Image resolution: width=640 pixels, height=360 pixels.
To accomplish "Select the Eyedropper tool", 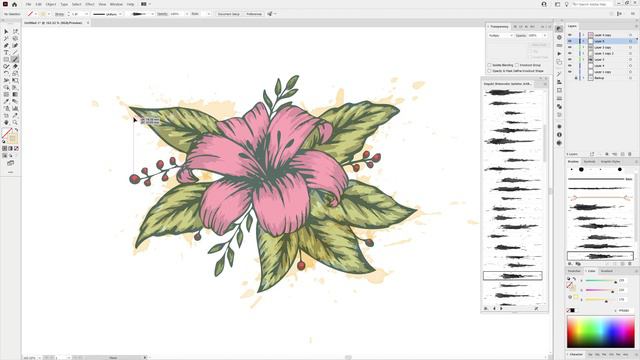I will pos(6,101).
